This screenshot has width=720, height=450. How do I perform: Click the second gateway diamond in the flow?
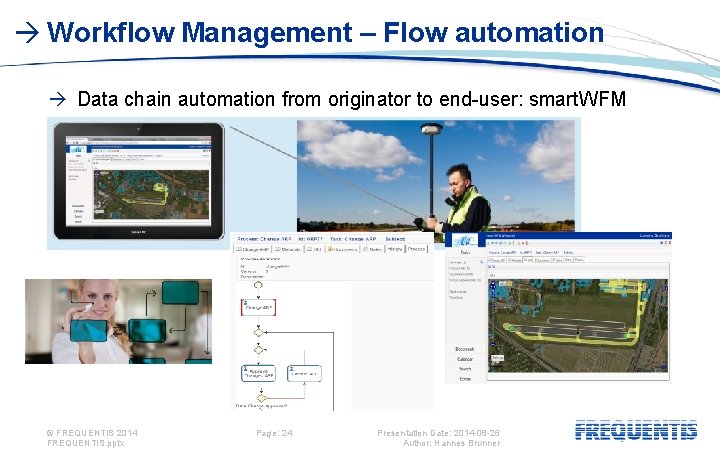259,349
